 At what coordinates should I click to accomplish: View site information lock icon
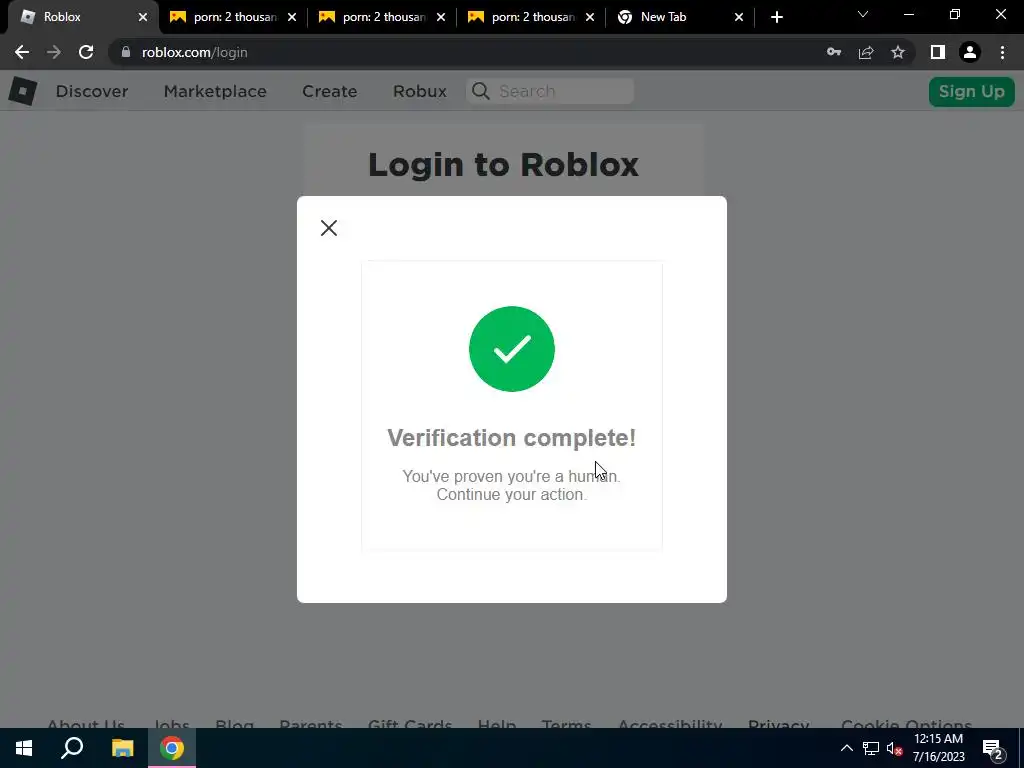(x=126, y=52)
